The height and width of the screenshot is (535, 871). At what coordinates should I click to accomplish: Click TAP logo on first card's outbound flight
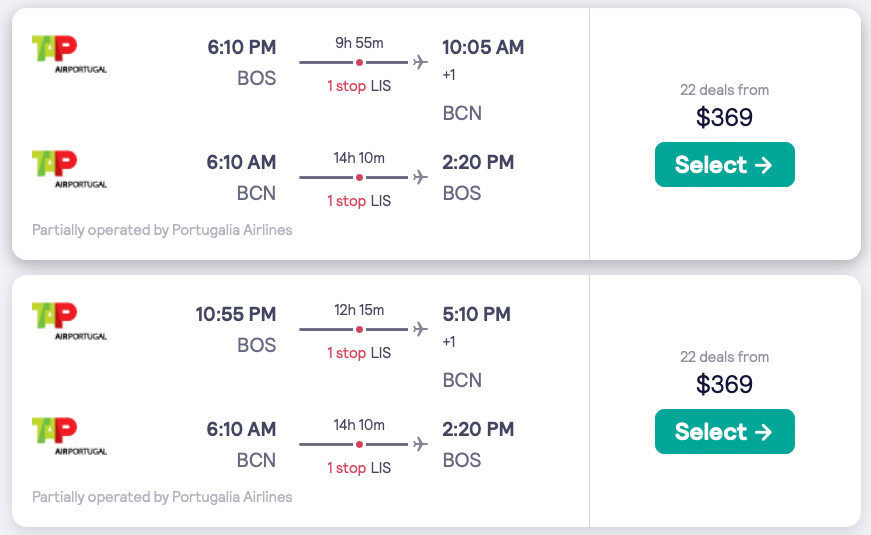click(x=69, y=54)
